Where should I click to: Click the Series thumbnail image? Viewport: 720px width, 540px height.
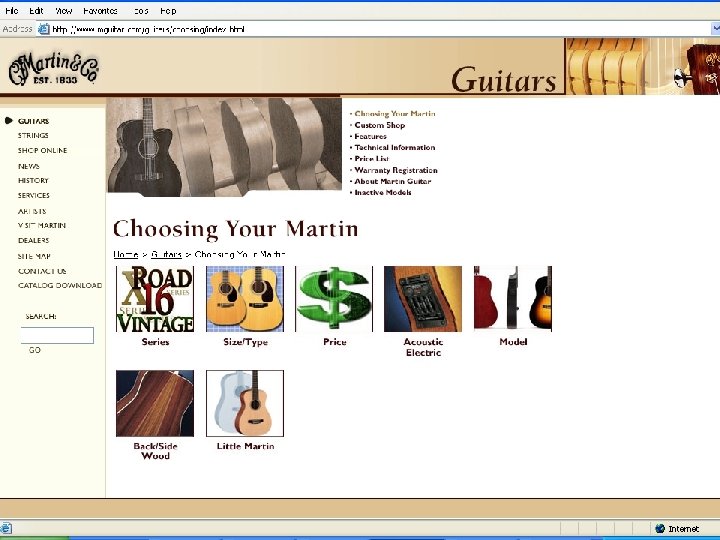(x=155, y=299)
